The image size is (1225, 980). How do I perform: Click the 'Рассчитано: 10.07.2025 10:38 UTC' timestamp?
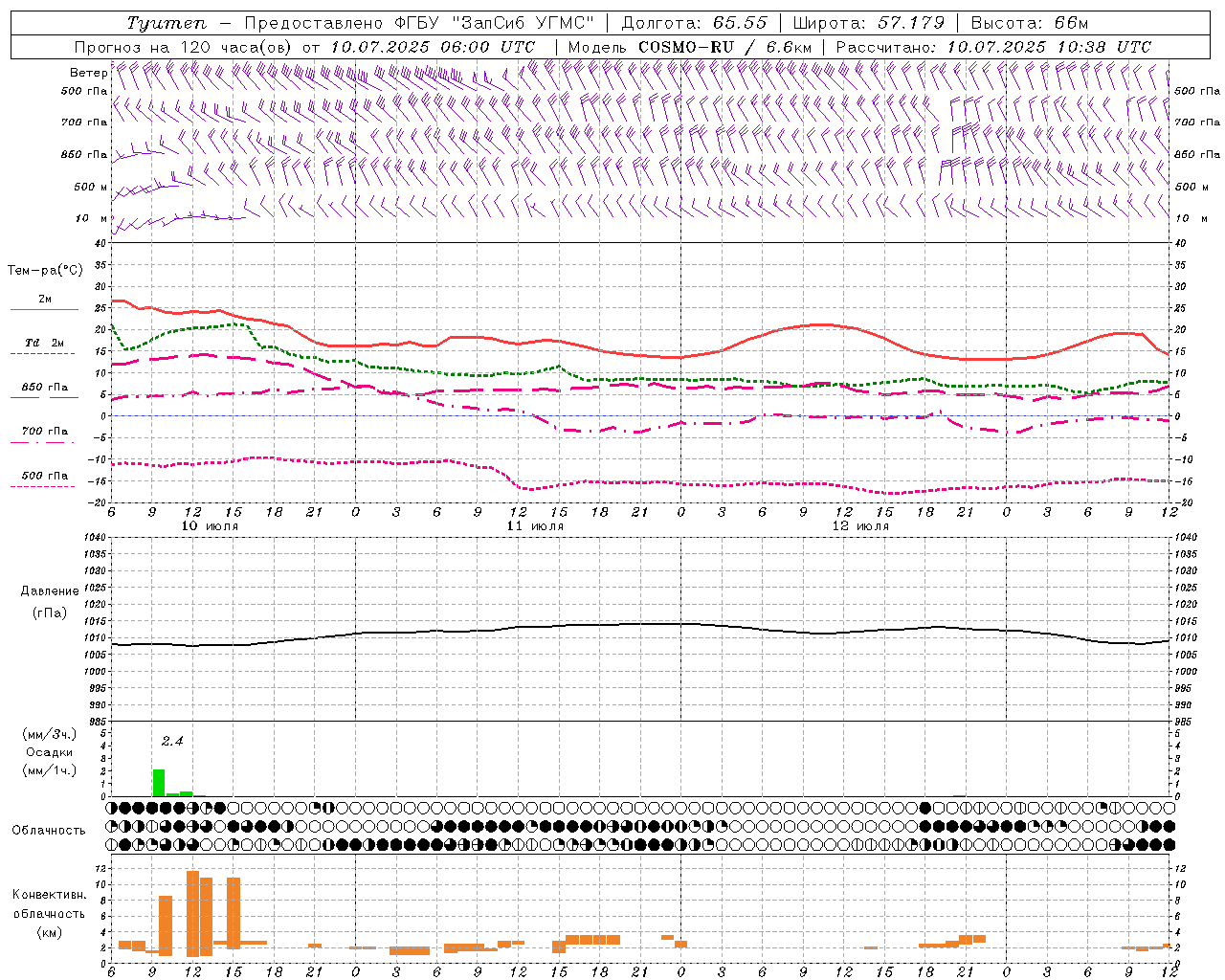[993, 47]
